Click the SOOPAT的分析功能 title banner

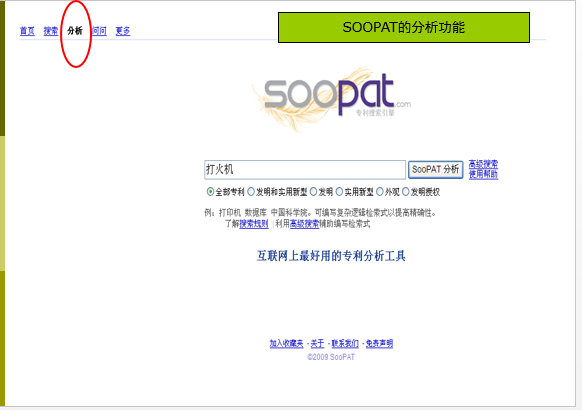pos(404,27)
